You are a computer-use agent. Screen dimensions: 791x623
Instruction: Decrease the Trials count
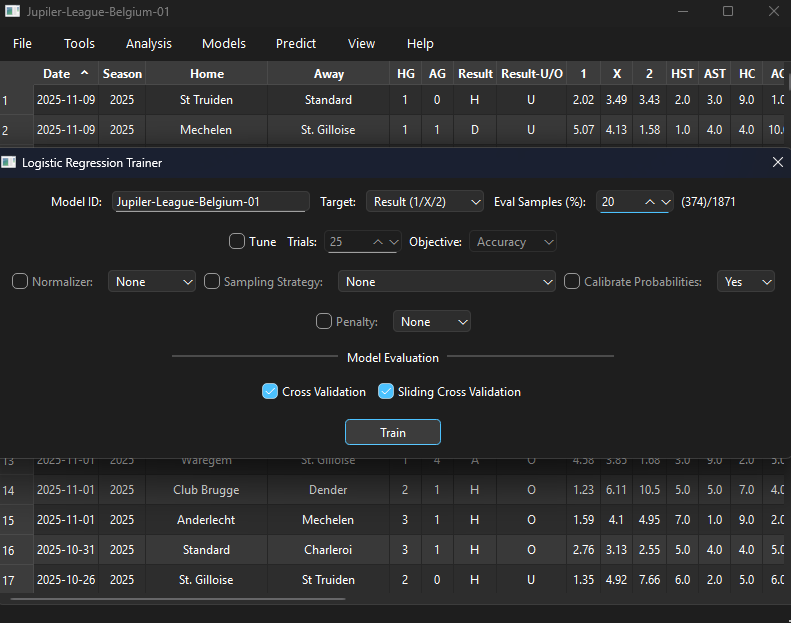[394, 242]
